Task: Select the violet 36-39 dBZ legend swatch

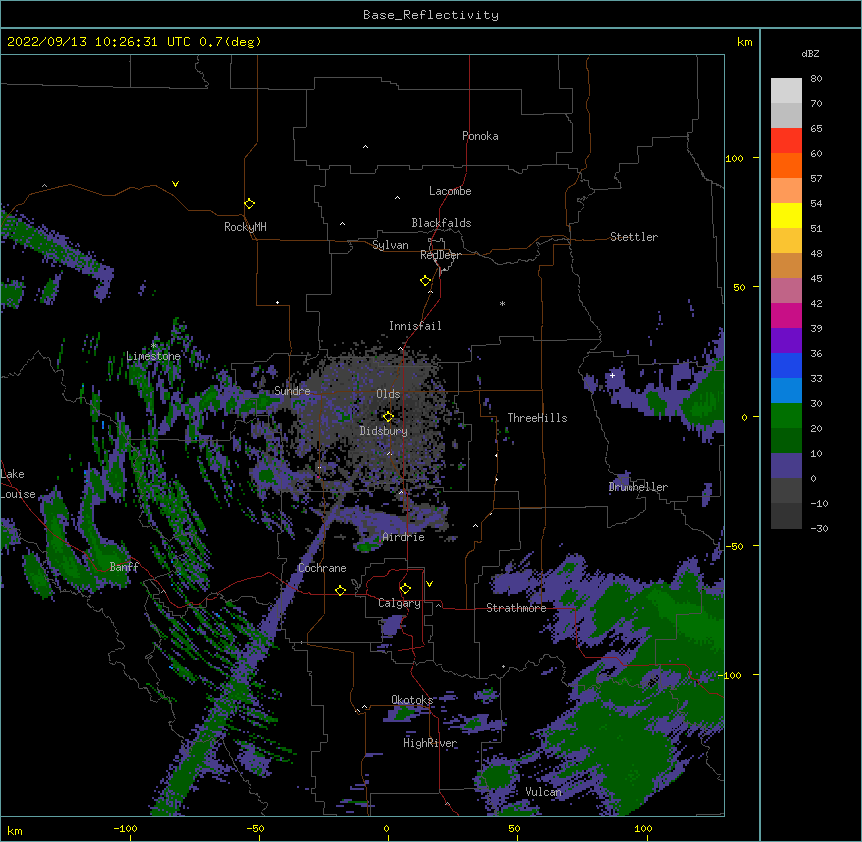Action: [x=786, y=341]
